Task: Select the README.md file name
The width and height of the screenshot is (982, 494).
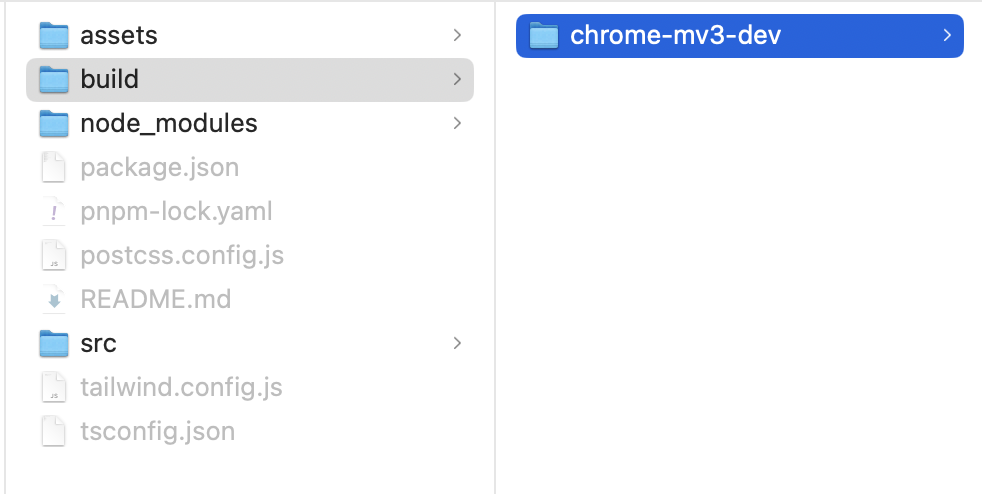Action: coord(156,299)
